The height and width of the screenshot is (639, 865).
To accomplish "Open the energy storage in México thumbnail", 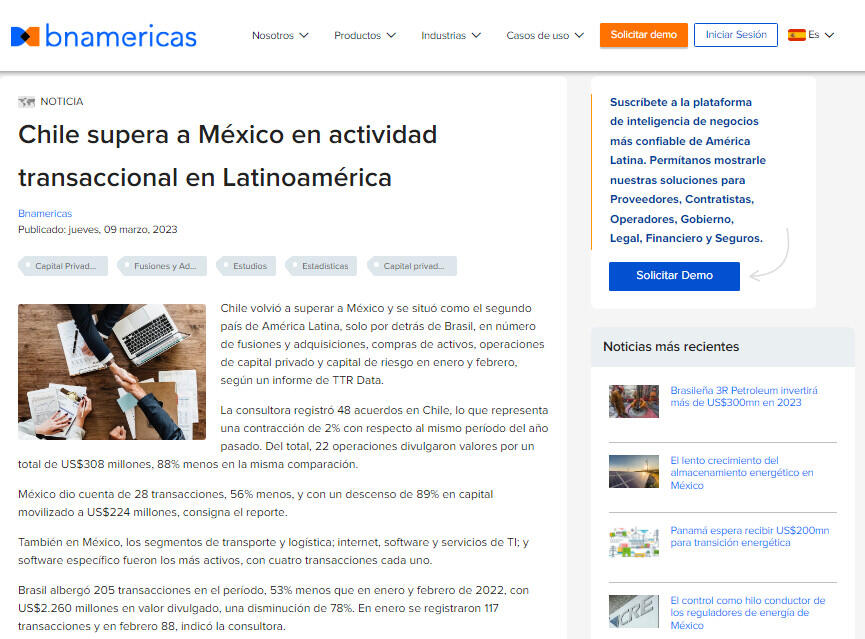I will click(634, 471).
